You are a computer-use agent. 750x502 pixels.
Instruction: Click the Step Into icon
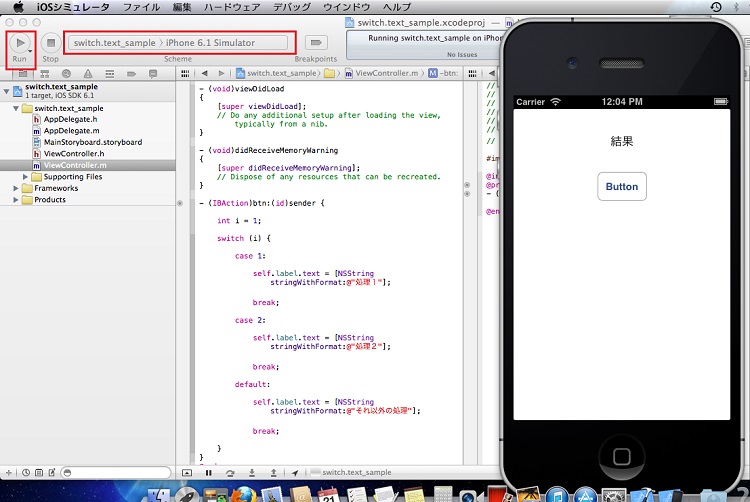click(252, 473)
